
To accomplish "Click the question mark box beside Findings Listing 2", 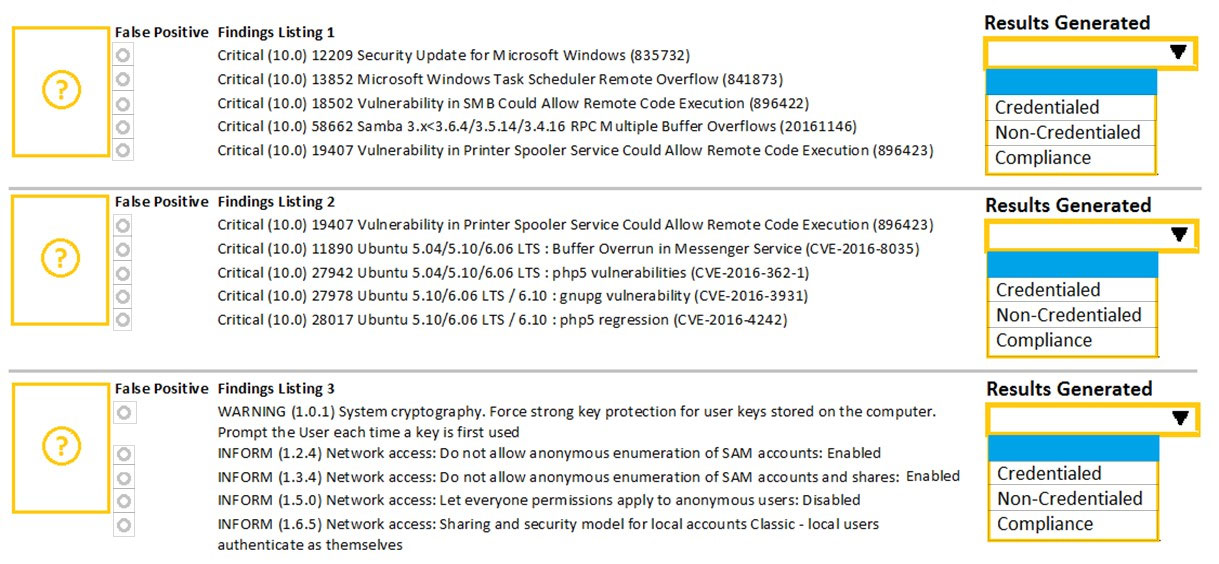I will click(x=60, y=259).
